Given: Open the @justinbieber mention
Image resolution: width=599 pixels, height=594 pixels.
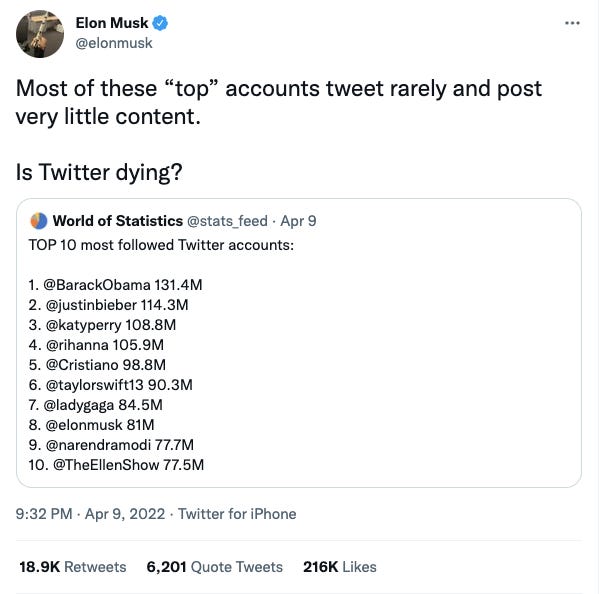Looking at the screenshot, I should pos(91,305).
